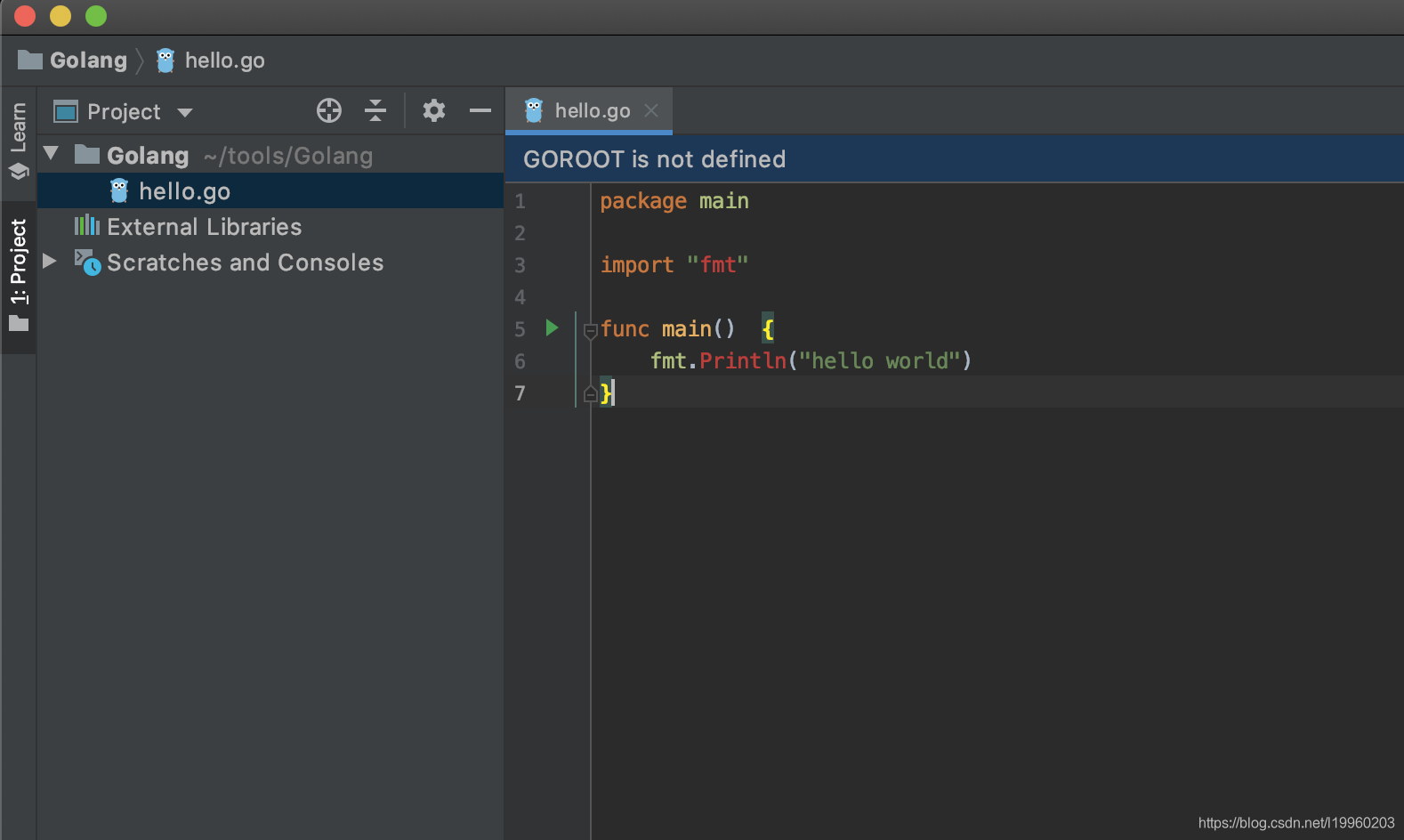Image resolution: width=1404 pixels, height=840 pixels.
Task: Select the Golang project folder row
Action: (270, 155)
